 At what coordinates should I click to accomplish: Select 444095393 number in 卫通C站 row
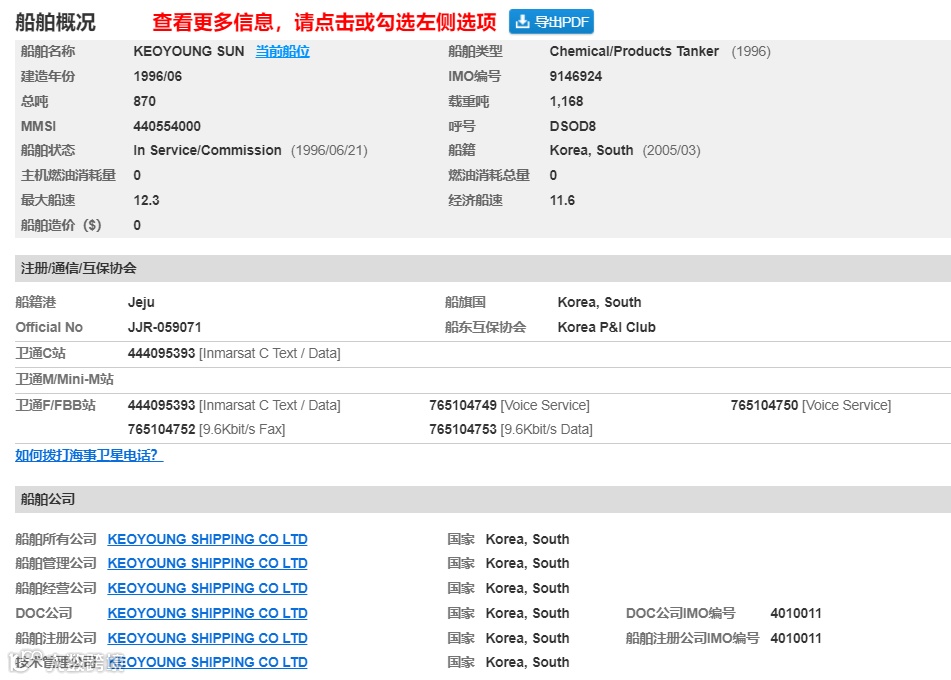coord(161,353)
